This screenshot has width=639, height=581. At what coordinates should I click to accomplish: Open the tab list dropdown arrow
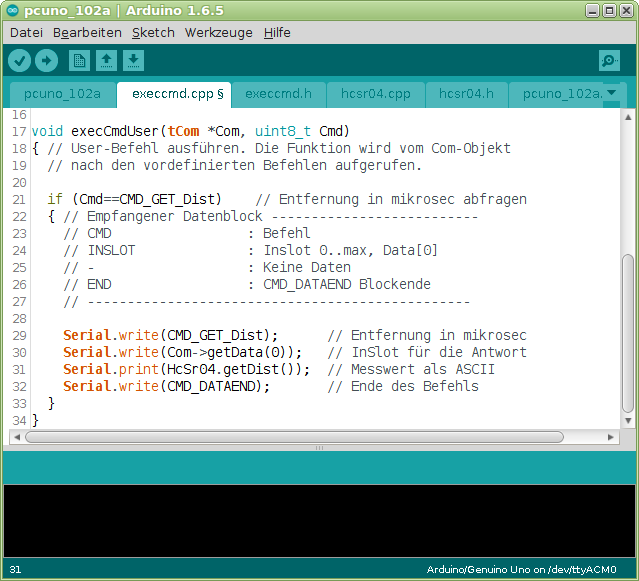[x=611, y=93]
